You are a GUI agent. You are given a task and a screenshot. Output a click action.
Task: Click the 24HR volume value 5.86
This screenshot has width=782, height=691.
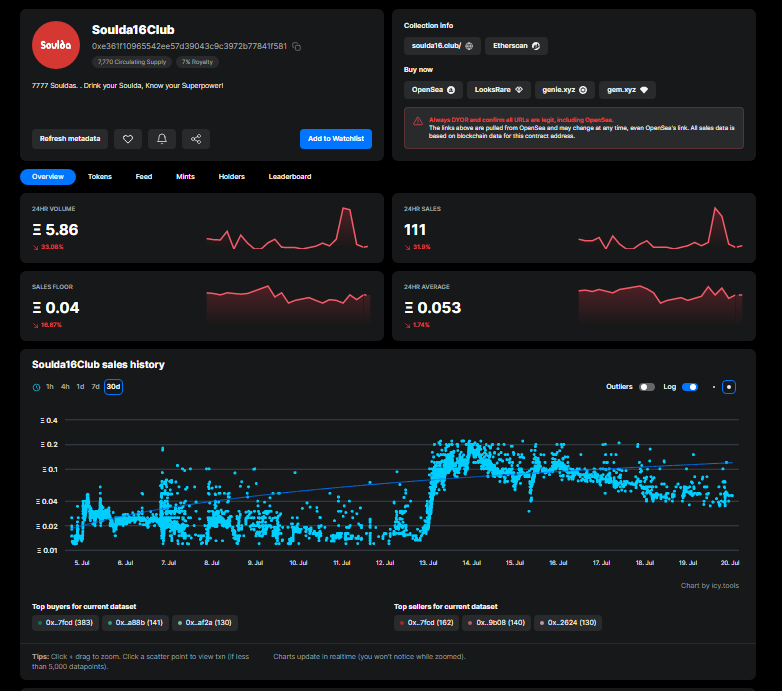[55, 230]
